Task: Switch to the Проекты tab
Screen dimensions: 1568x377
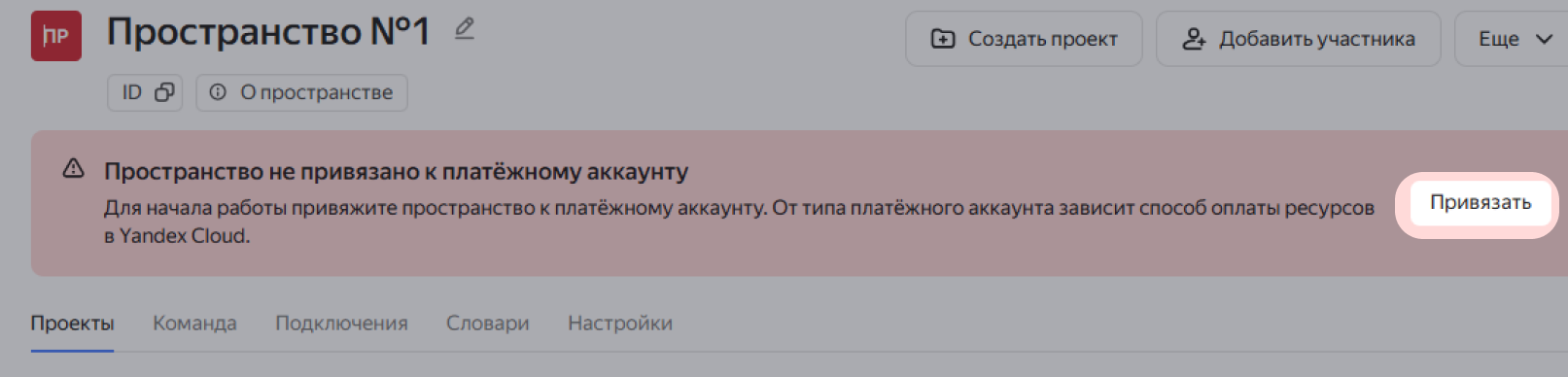Action: coord(72,324)
